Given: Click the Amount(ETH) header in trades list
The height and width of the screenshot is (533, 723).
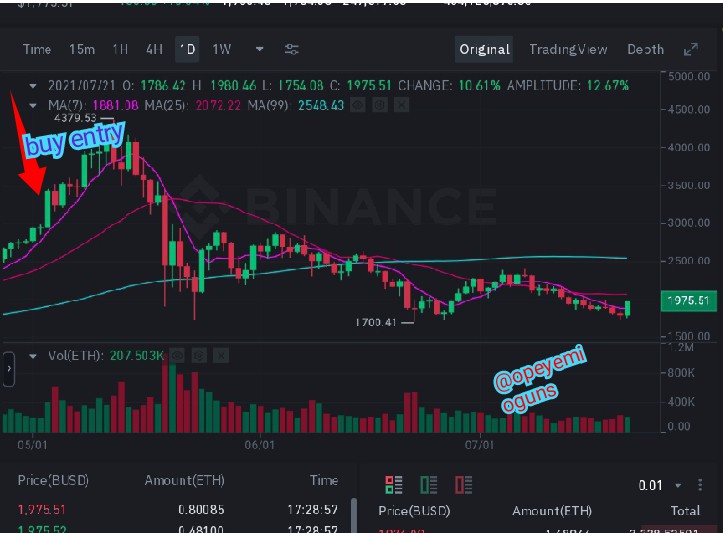Looking at the screenshot, I should (184, 480).
